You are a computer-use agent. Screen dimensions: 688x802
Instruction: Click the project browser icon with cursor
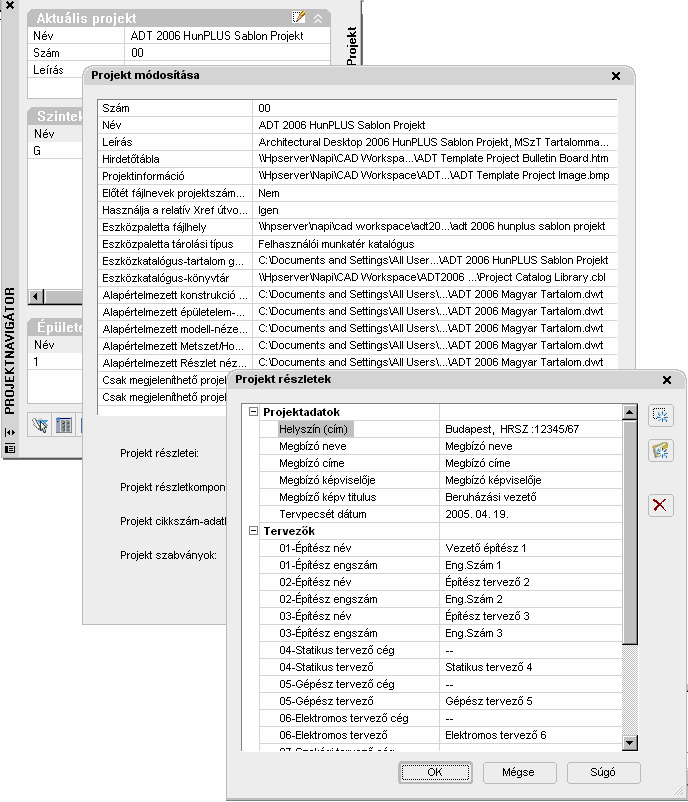tap(40, 426)
